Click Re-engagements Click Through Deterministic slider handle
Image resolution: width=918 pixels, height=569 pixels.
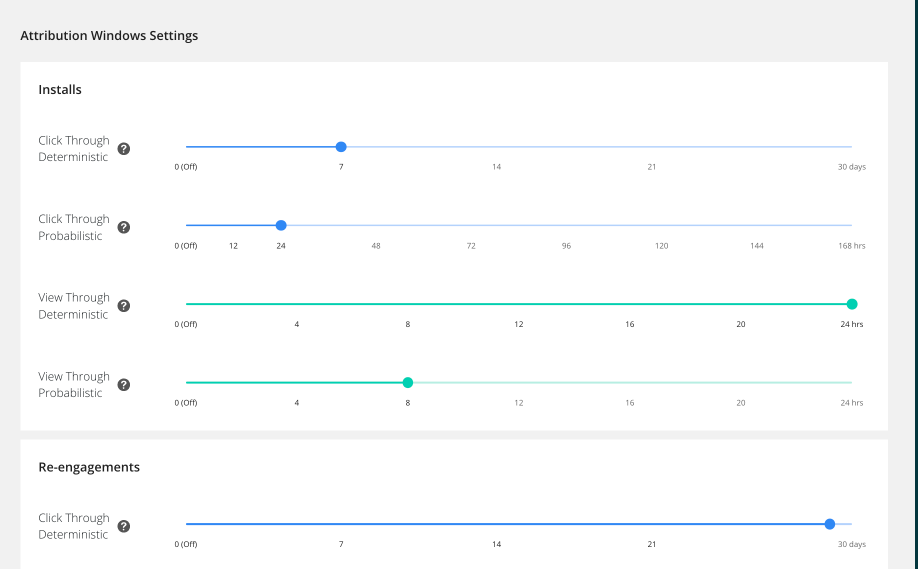click(x=830, y=524)
